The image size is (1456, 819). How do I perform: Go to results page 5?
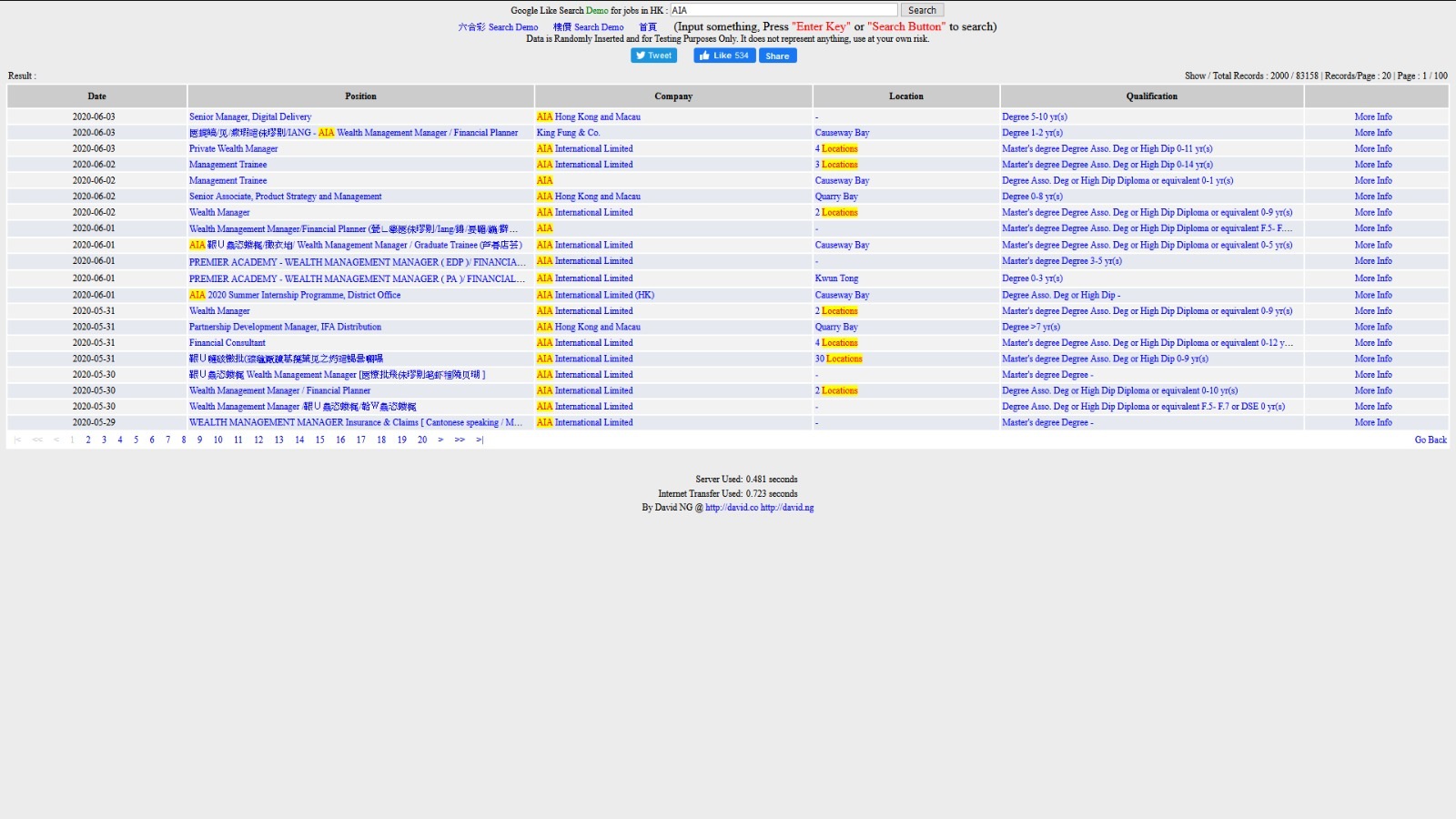(136, 440)
